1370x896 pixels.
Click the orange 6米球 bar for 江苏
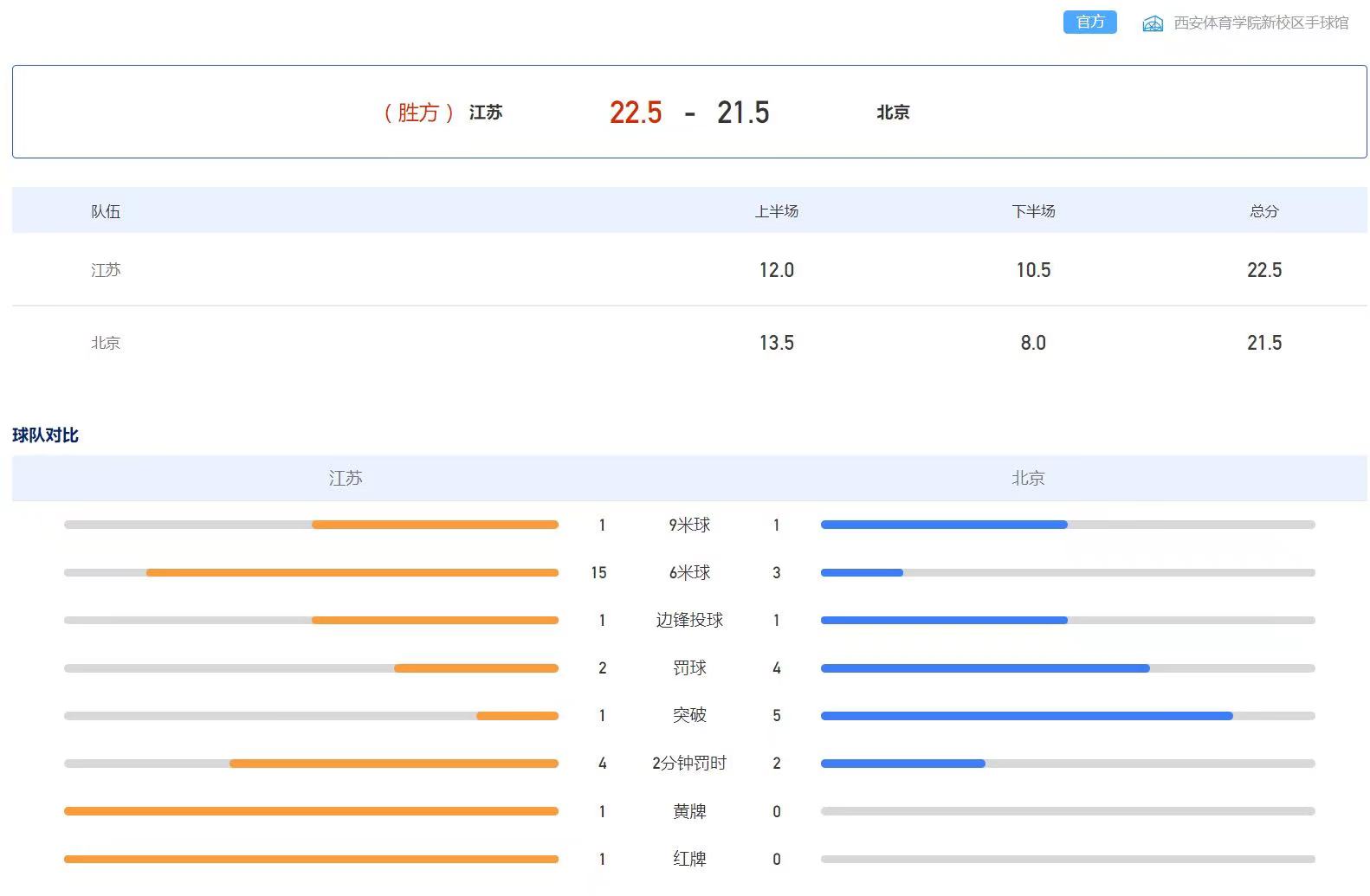pyautogui.click(x=352, y=572)
